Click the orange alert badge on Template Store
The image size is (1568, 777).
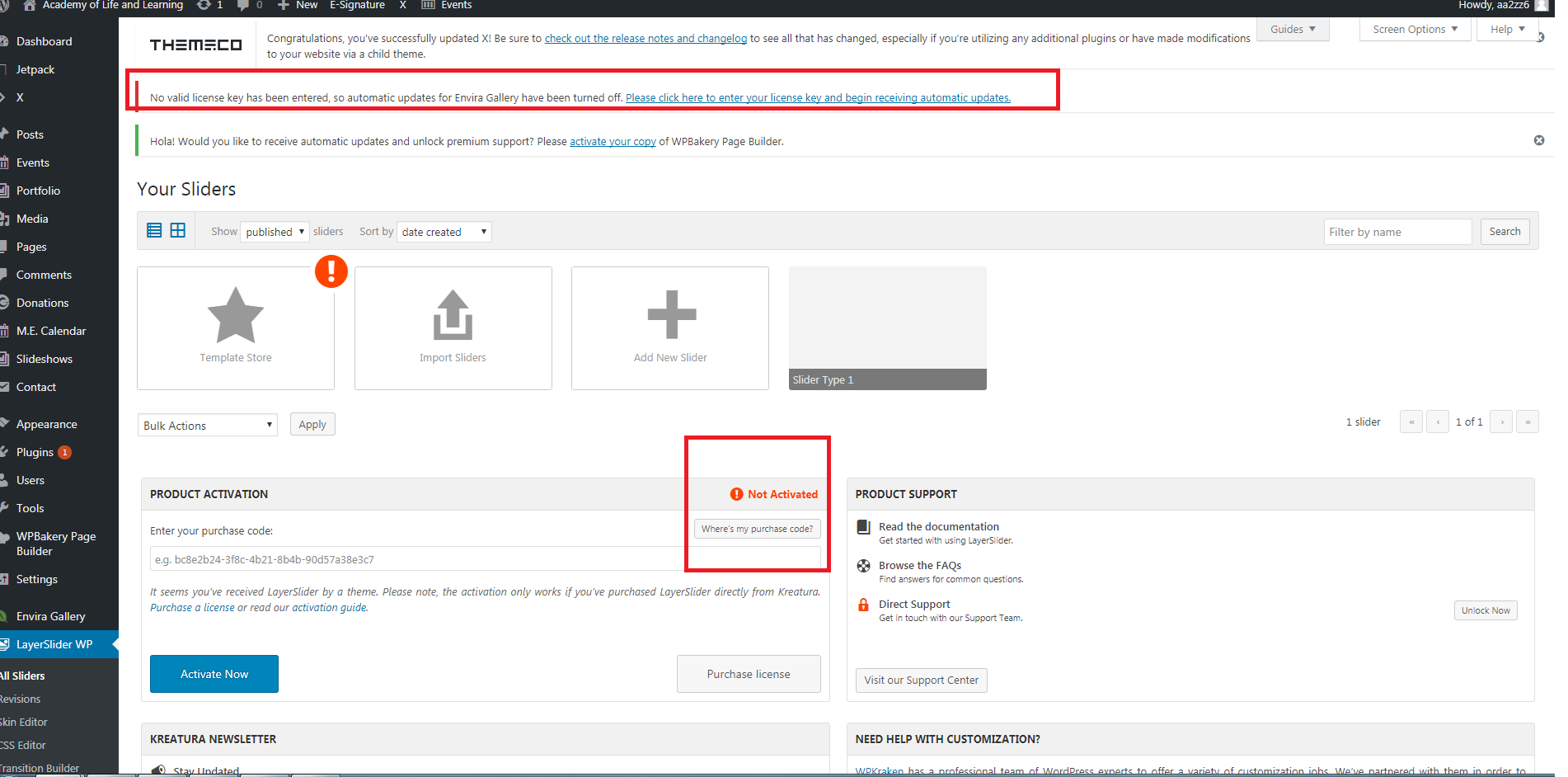[331, 271]
